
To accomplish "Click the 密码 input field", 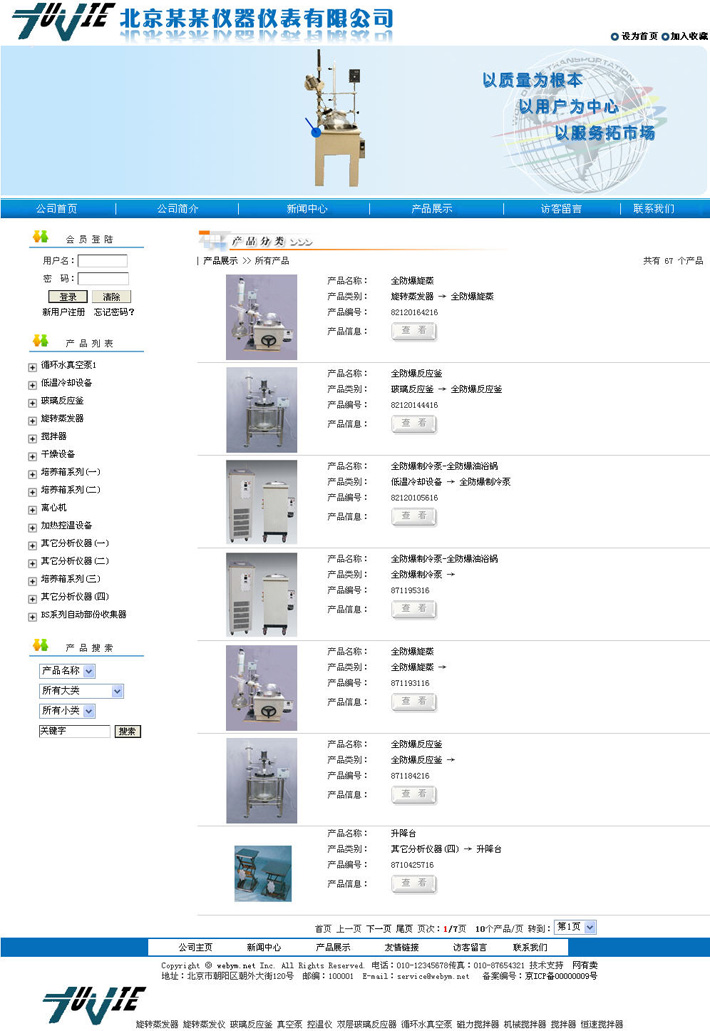I will tap(103, 278).
